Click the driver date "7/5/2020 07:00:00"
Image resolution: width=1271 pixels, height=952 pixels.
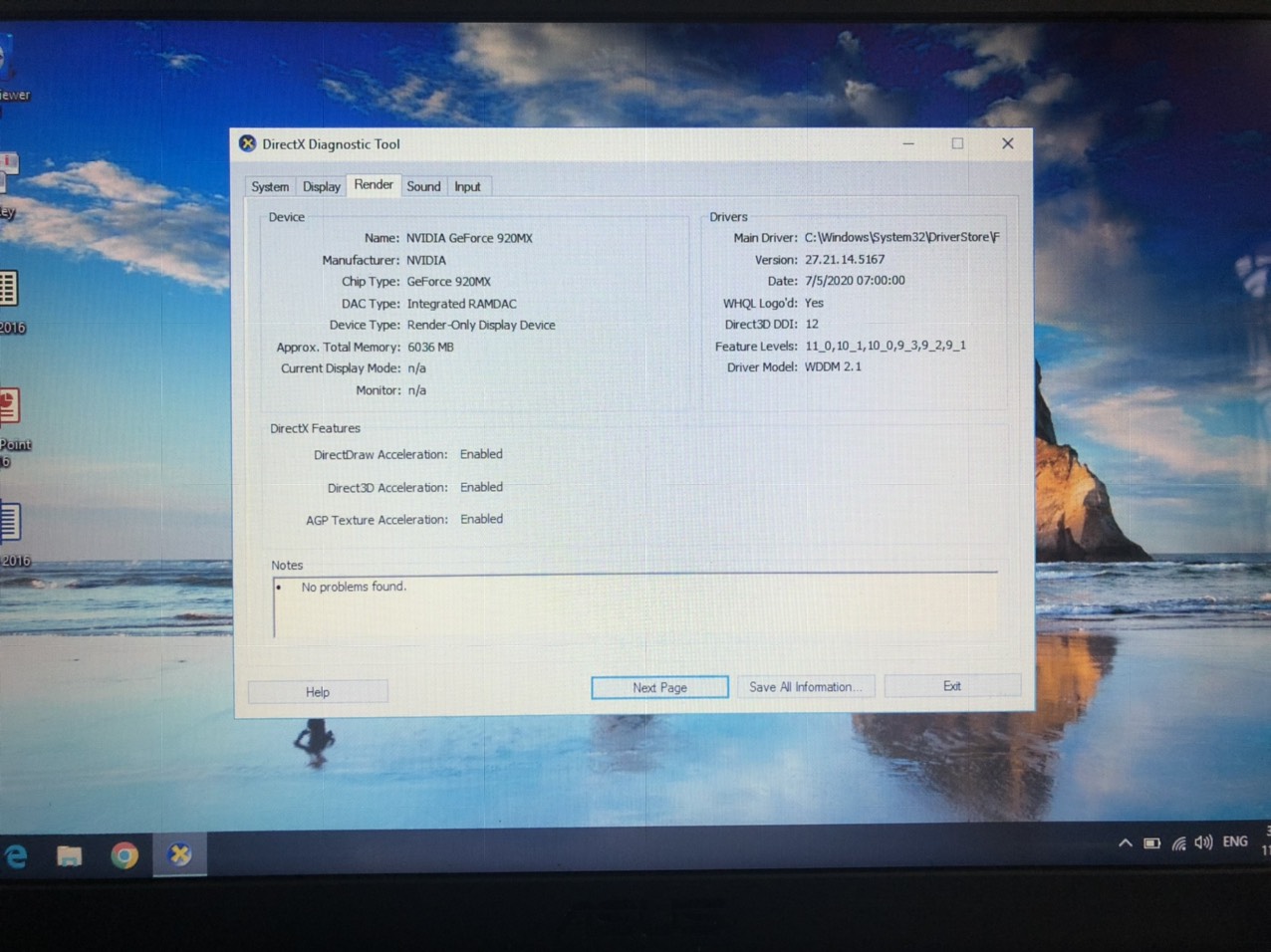855,281
